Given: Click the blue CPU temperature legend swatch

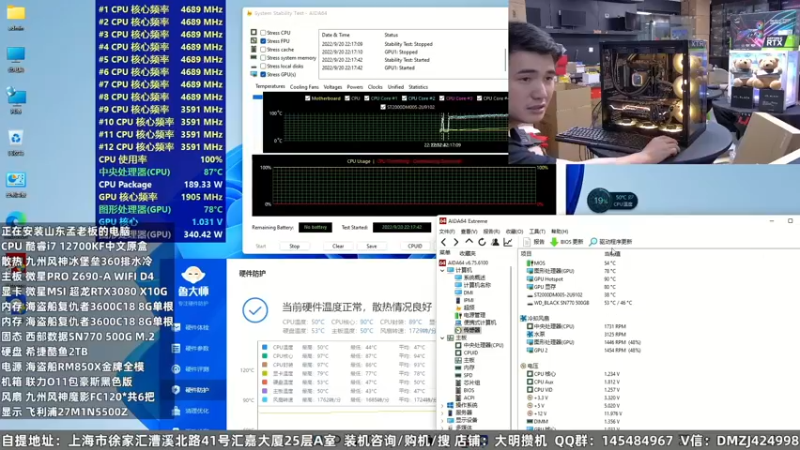Looking at the screenshot, I should 265,347.
